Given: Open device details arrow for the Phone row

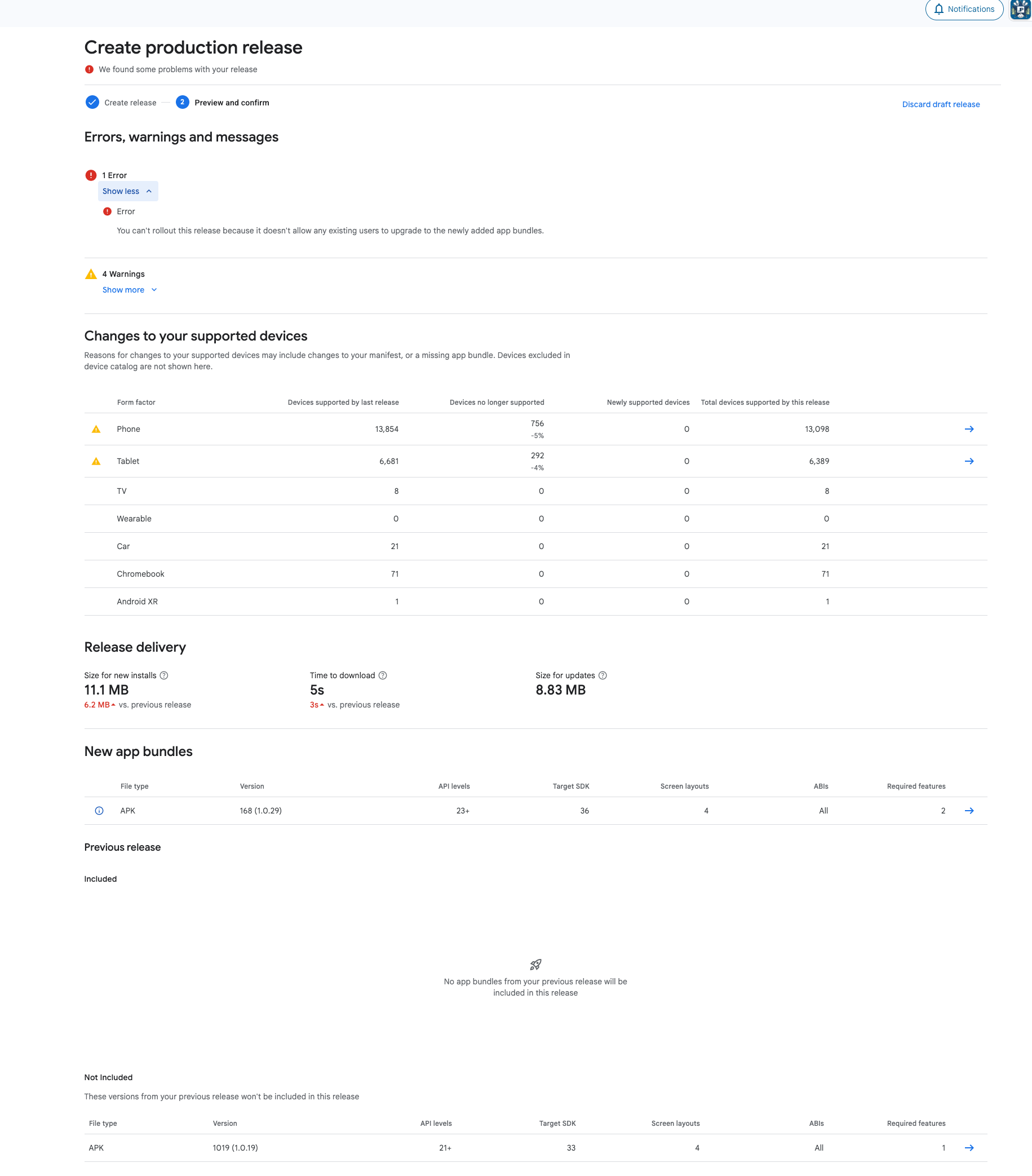Looking at the screenshot, I should (970, 428).
